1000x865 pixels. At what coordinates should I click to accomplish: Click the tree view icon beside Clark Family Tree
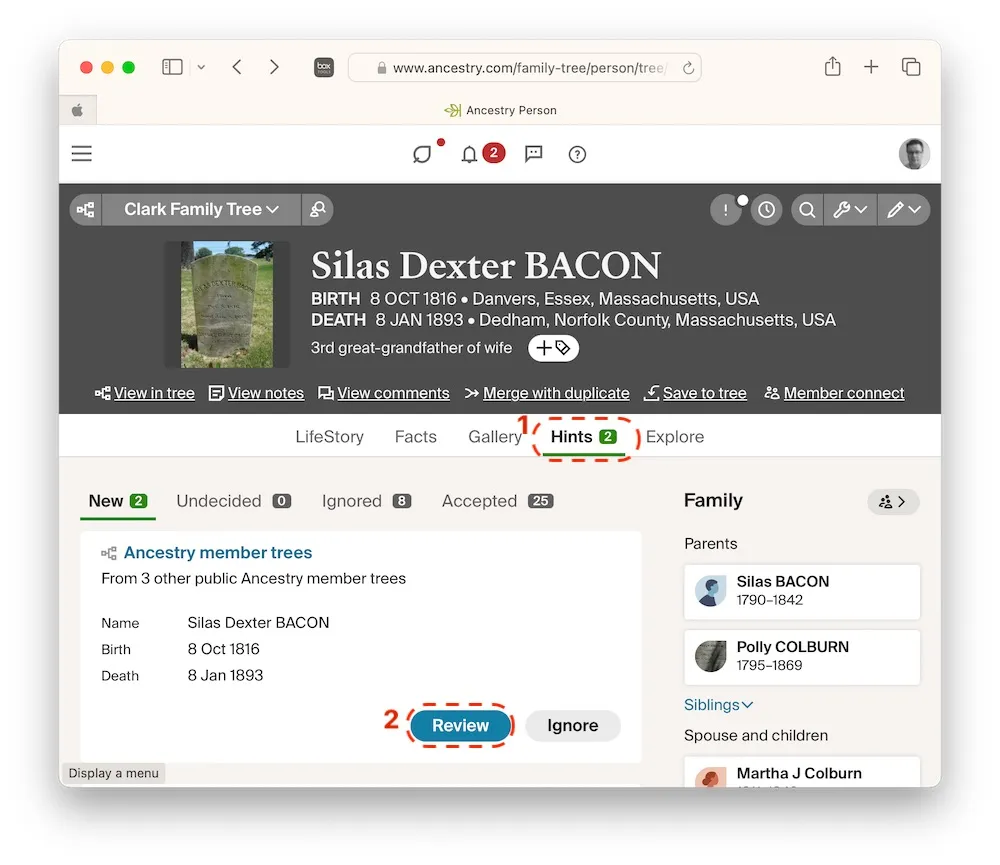tap(85, 209)
